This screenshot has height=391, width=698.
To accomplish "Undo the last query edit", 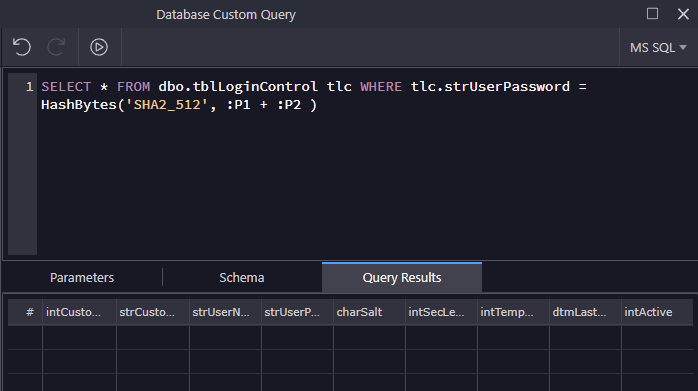I will 21,47.
